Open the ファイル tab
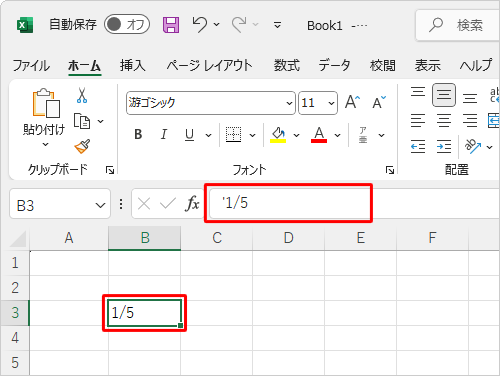This screenshot has width=500, height=376. click(x=31, y=65)
